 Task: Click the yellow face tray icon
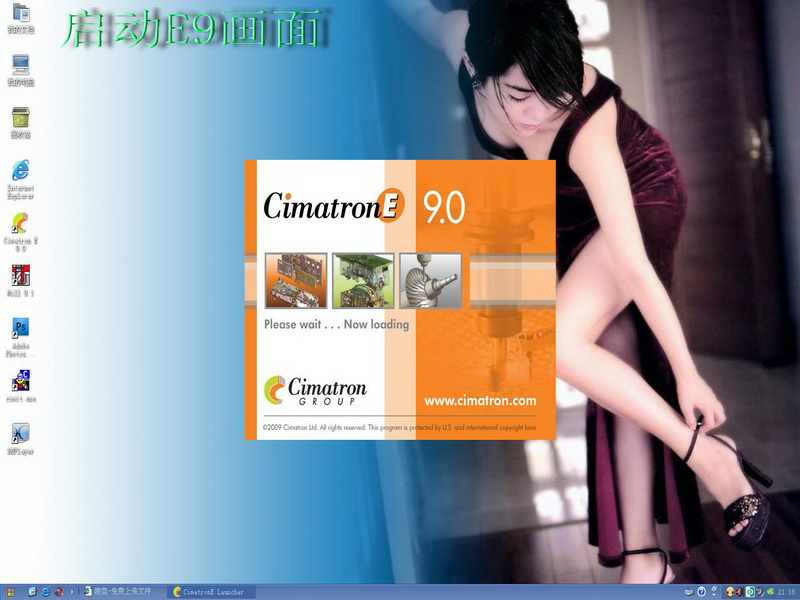pyautogui.click(x=730, y=592)
